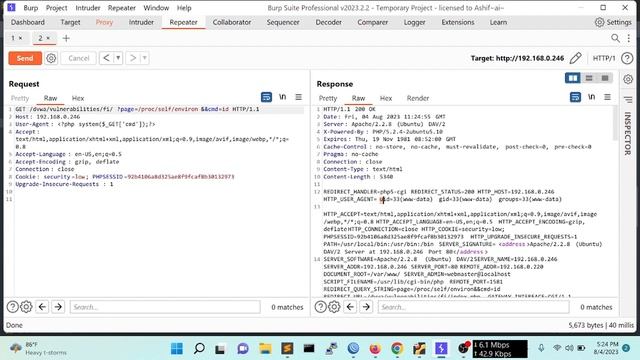Switch to the Learn tab

point(498,22)
